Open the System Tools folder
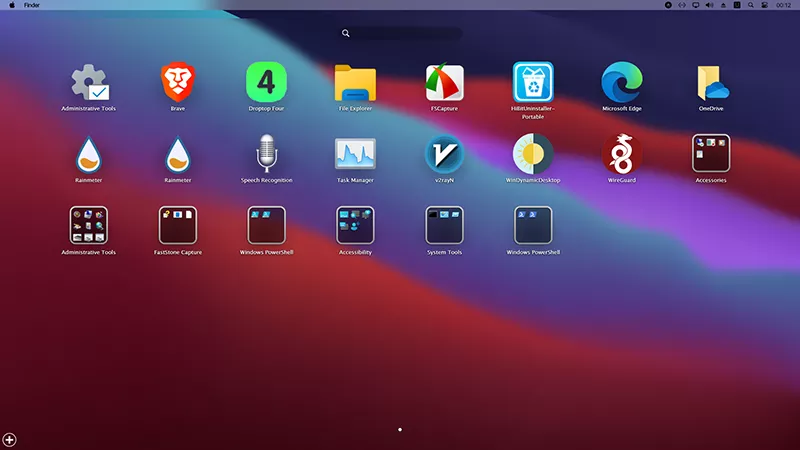This screenshot has height=450, width=800. 444,225
